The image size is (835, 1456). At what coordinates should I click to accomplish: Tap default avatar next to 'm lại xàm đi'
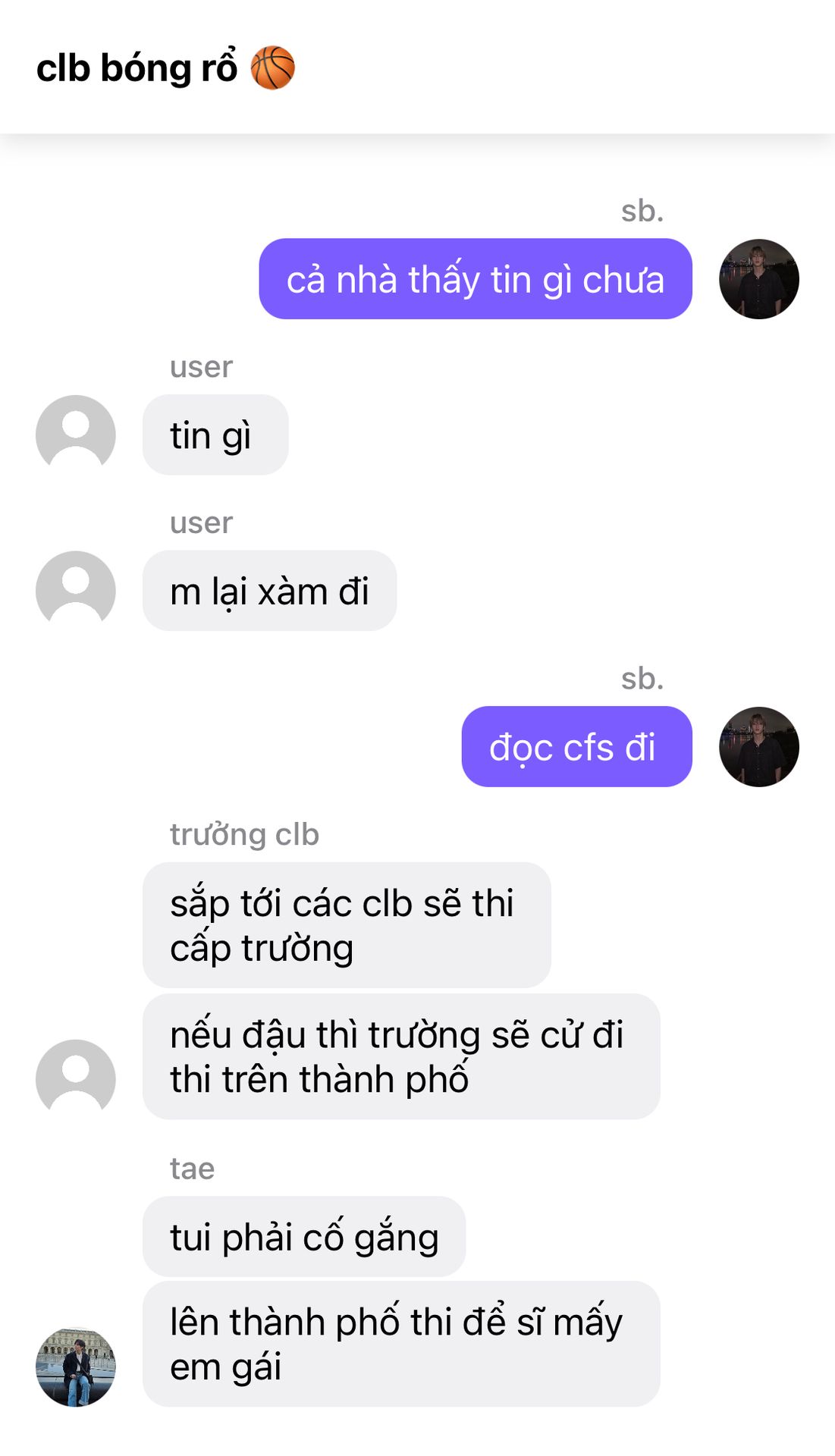[x=76, y=591]
